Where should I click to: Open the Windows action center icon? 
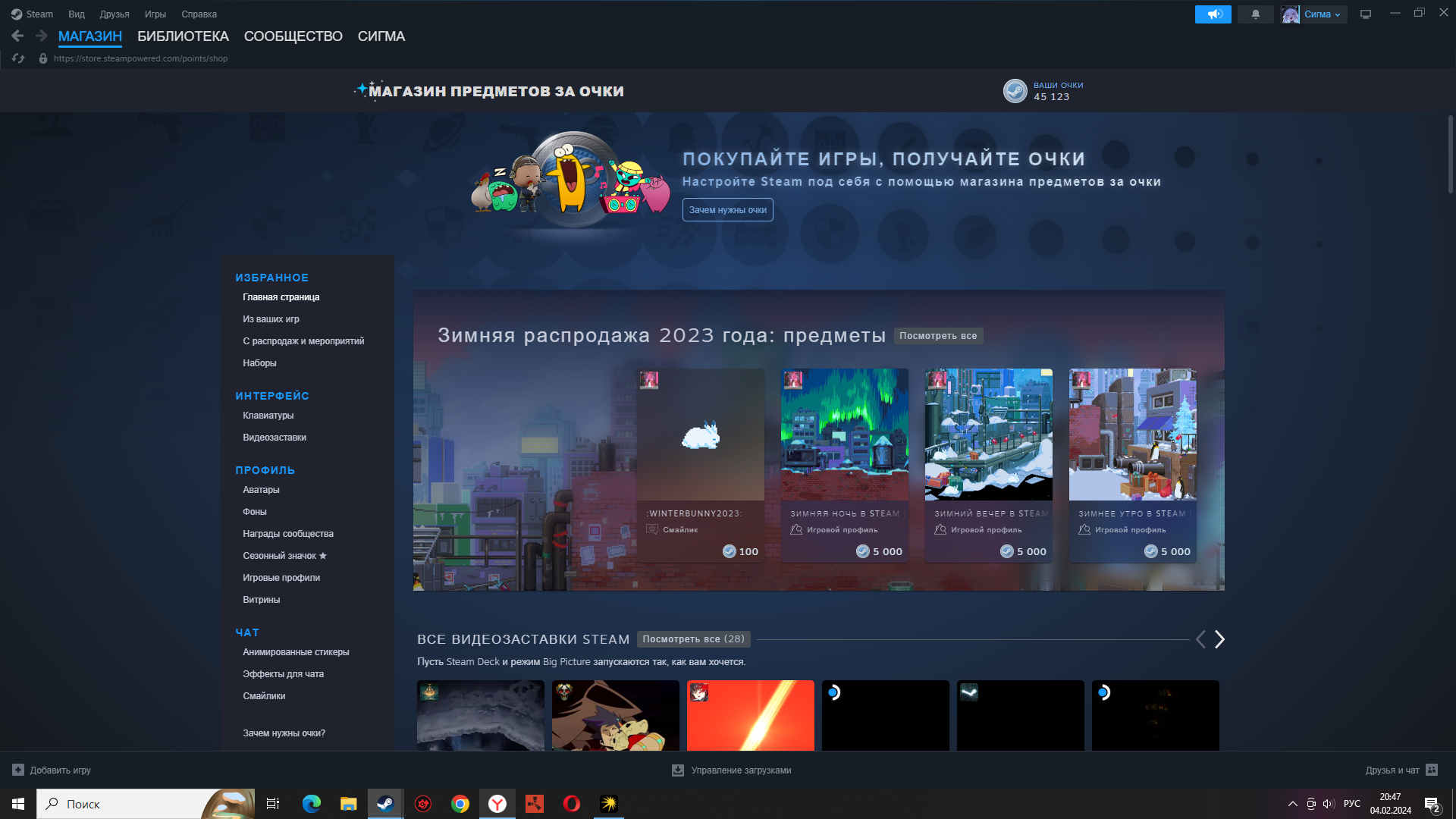[x=1432, y=804]
